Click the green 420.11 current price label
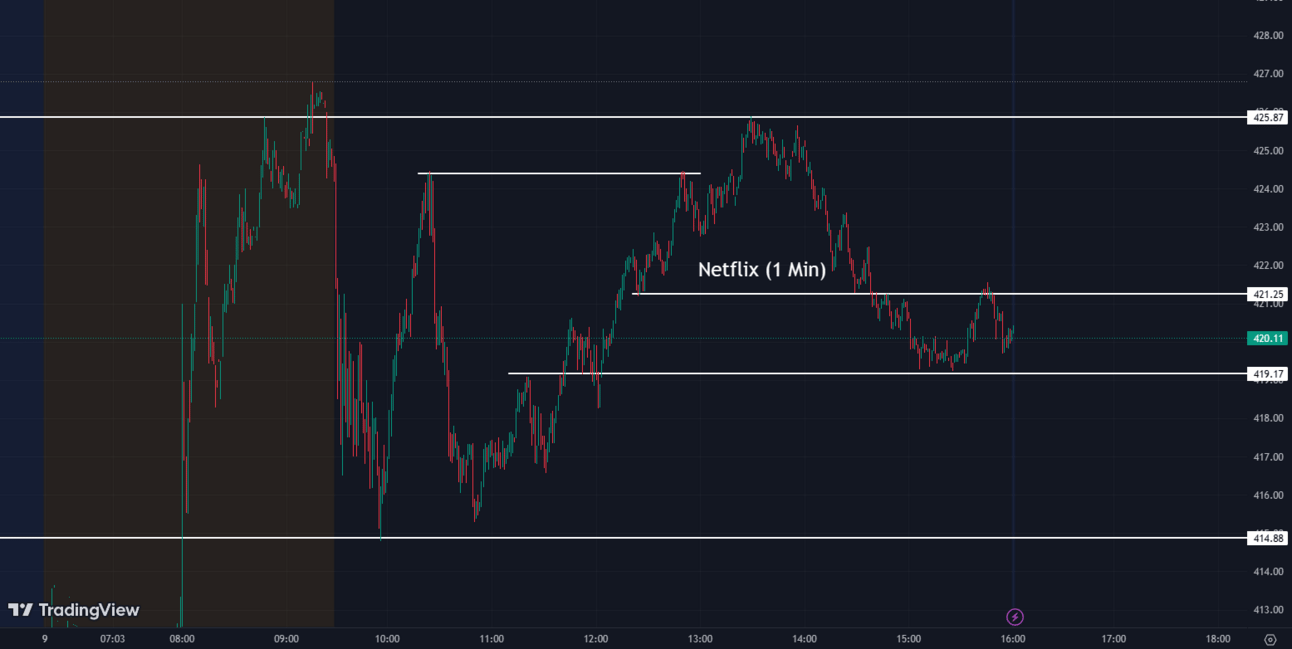Viewport: 1292px width, 649px height. click(x=1268, y=338)
